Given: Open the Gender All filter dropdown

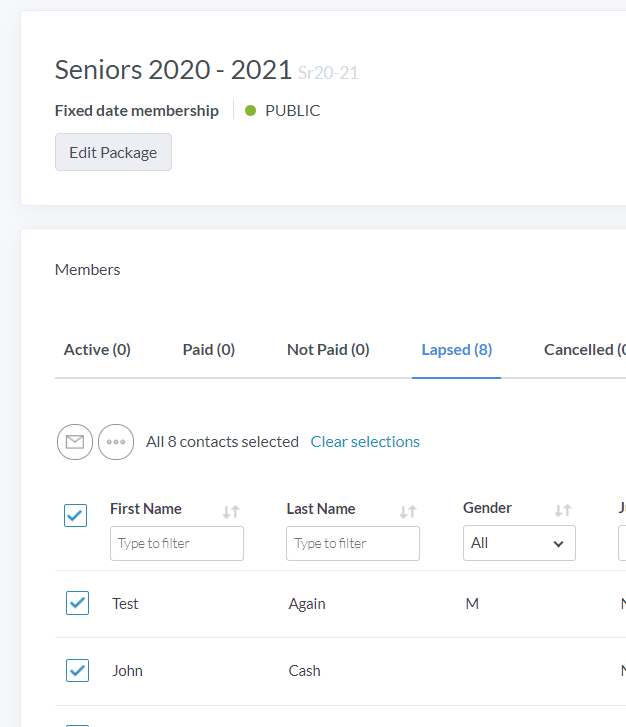Looking at the screenshot, I should point(519,543).
